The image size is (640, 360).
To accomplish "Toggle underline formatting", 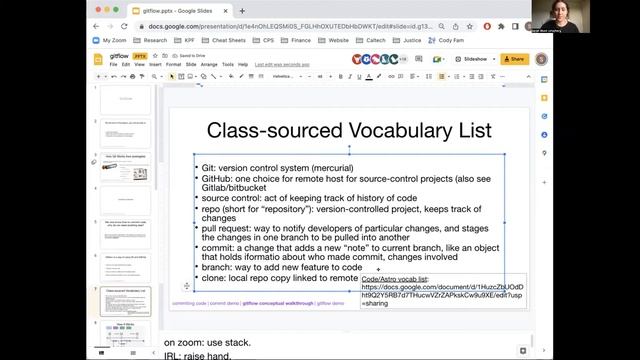I will pyautogui.click(x=359, y=76).
